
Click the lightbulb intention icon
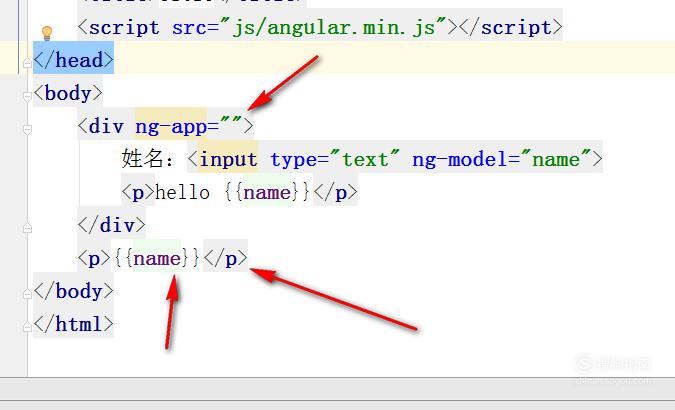point(46,33)
